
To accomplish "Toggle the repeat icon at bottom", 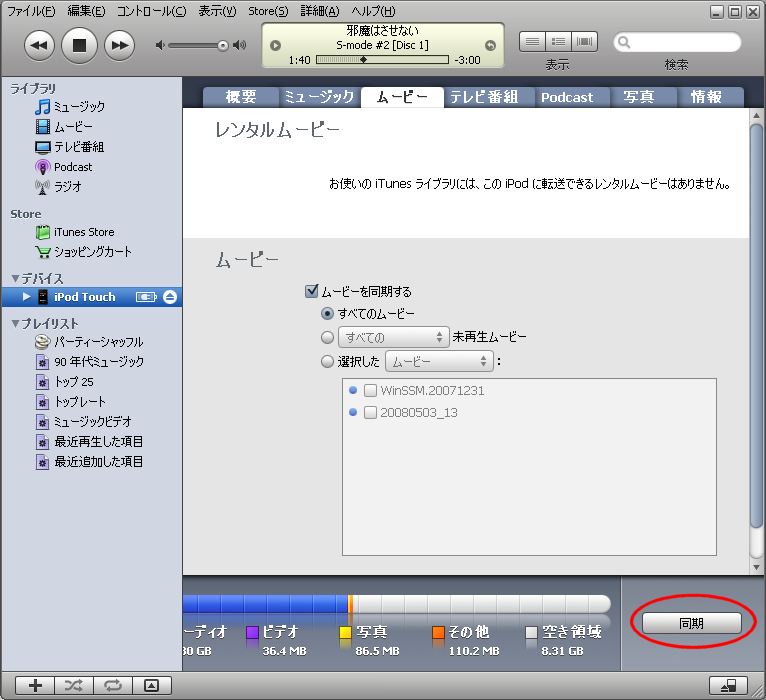I will click(112, 685).
